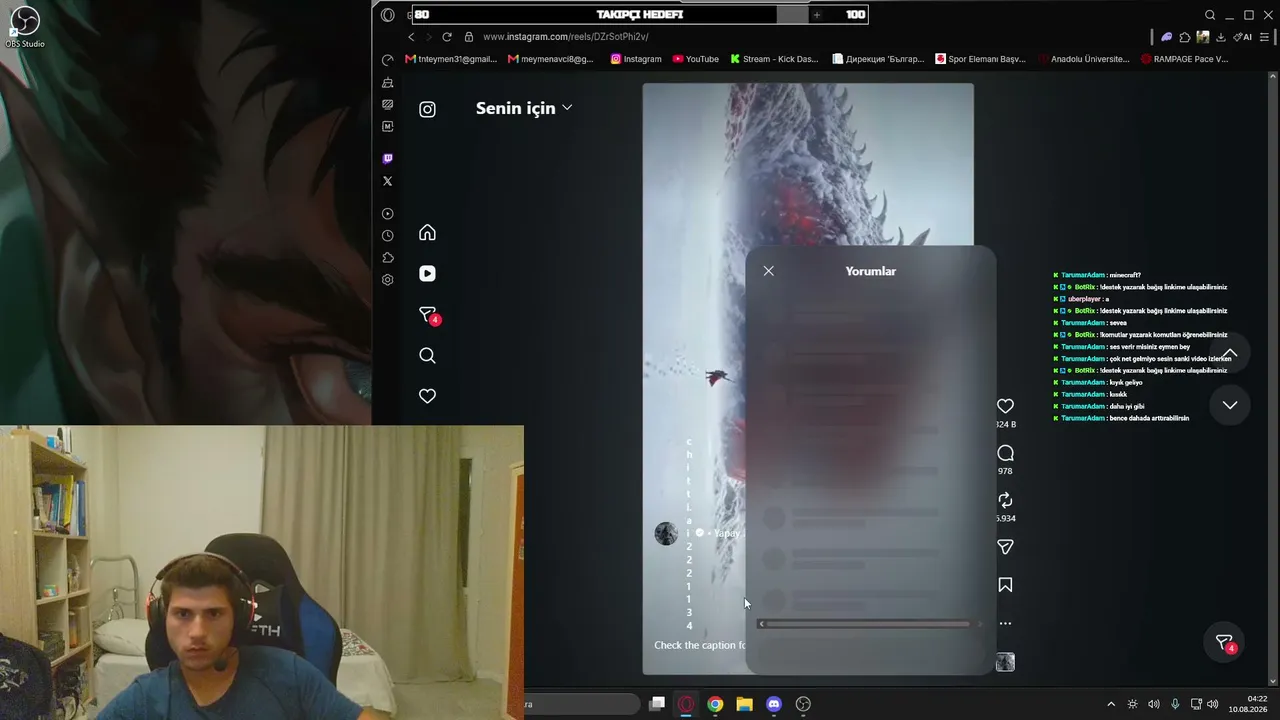
Task: Go to the next reel with down arrow
Action: pos(1230,405)
